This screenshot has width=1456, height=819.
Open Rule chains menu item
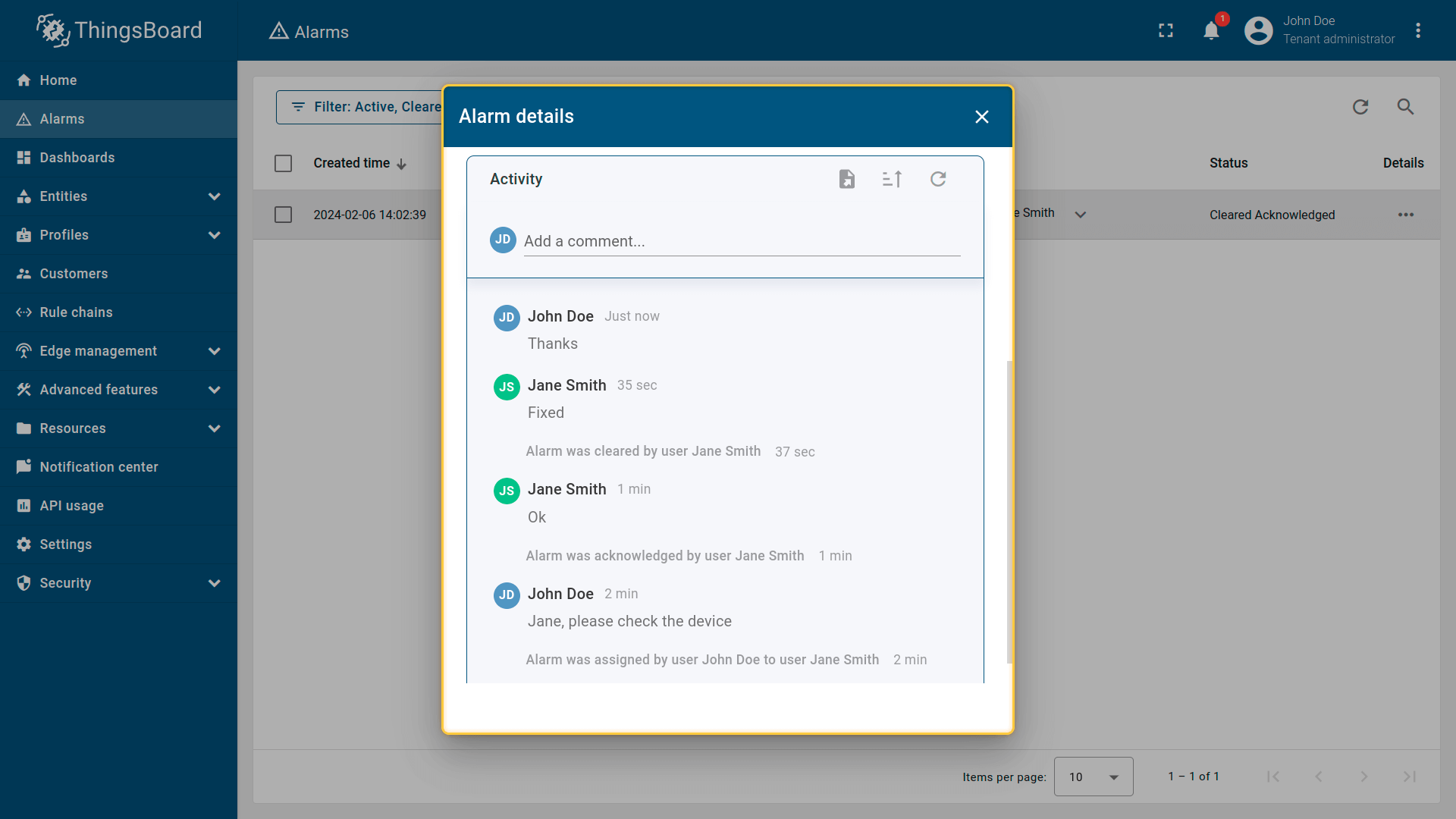(x=76, y=312)
